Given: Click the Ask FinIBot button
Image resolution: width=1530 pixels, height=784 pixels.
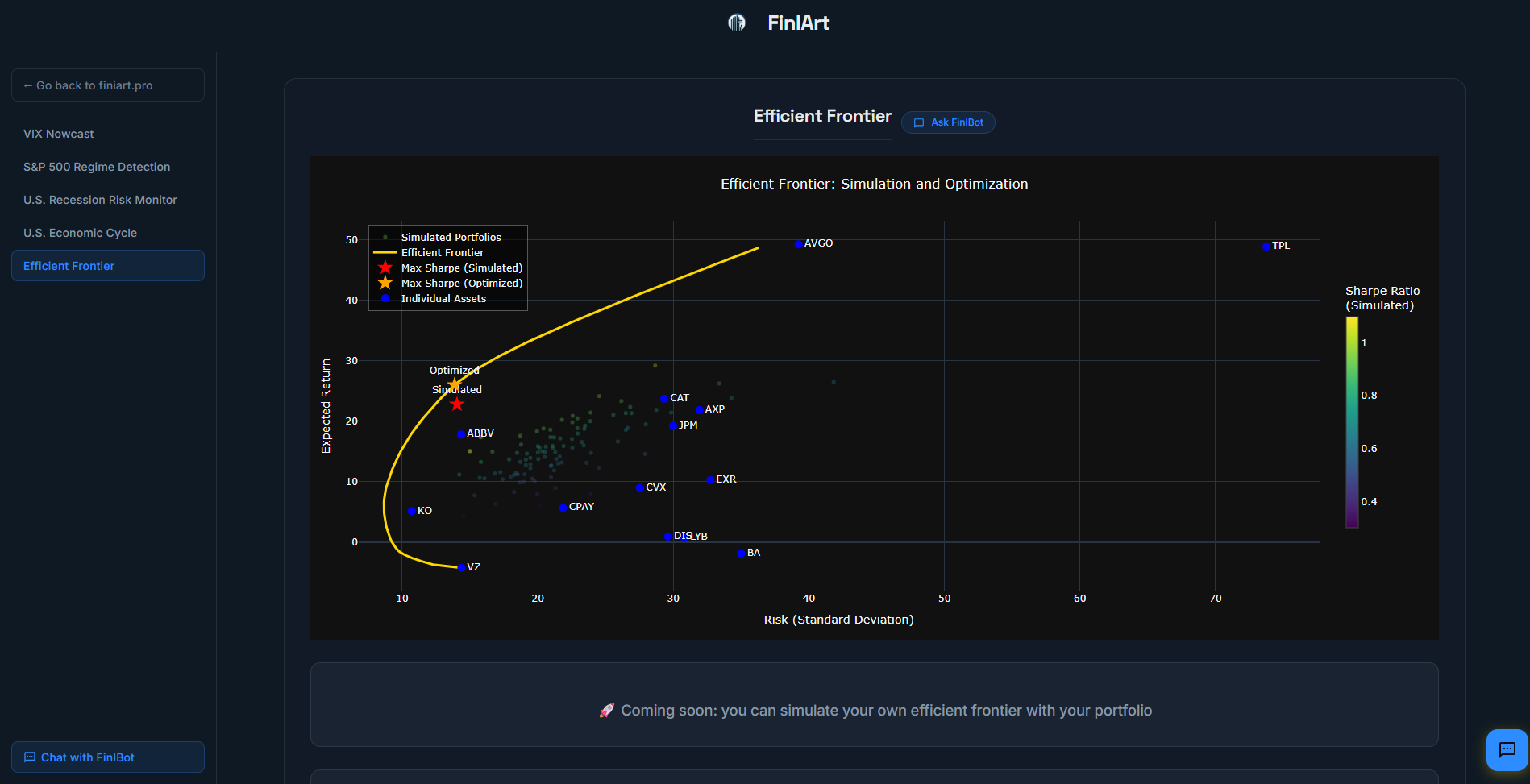Looking at the screenshot, I should (948, 122).
